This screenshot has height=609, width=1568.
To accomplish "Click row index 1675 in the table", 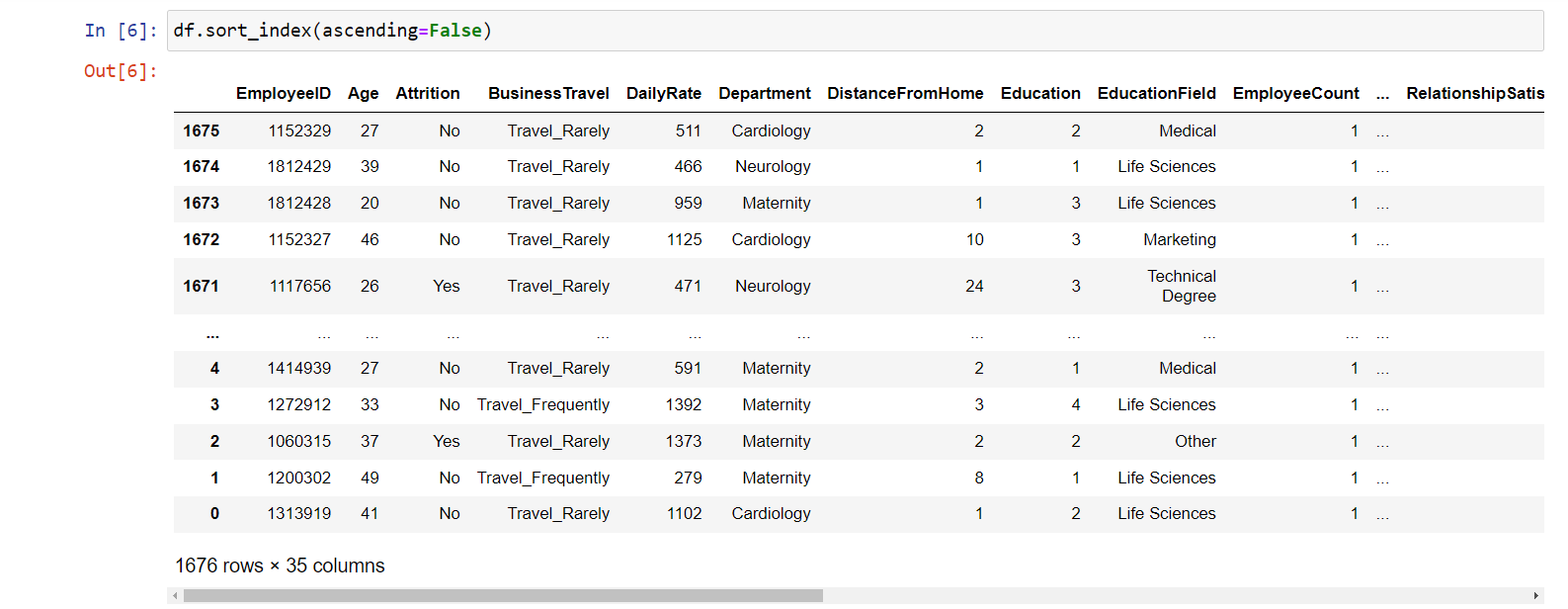I will click(201, 130).
